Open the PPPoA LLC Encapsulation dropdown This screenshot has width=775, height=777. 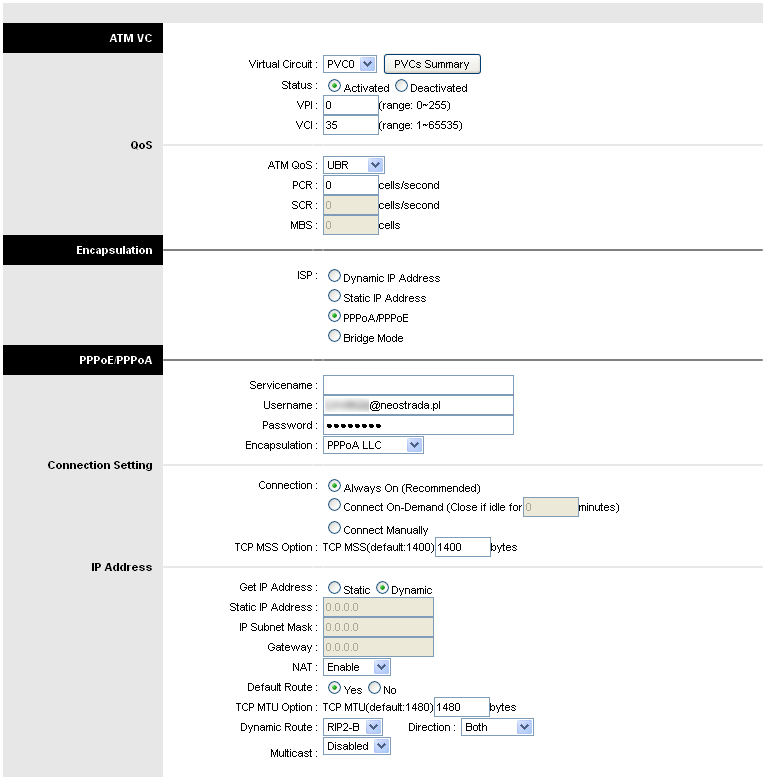(373, 445)
